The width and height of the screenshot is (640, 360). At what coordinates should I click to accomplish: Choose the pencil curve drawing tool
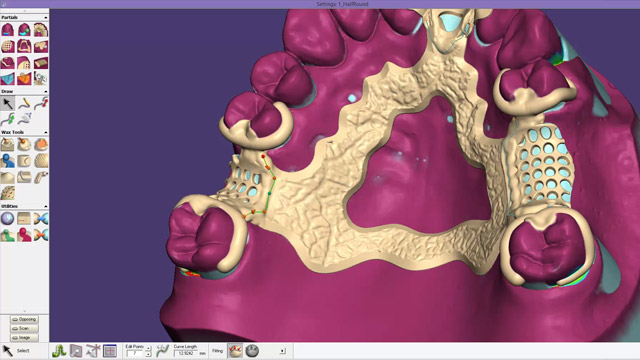click(x=24, y=103)
